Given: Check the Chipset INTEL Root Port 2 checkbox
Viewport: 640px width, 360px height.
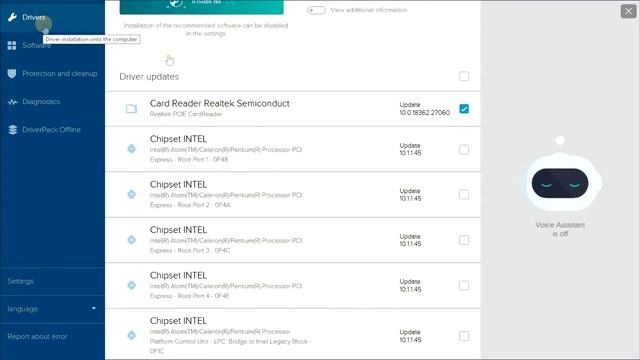Looking at the screenshot, I should tap(464, 195).
